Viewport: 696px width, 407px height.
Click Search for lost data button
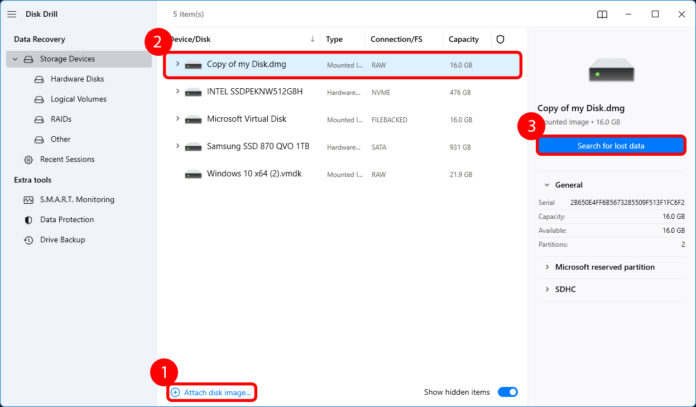(x=611, y=146)
